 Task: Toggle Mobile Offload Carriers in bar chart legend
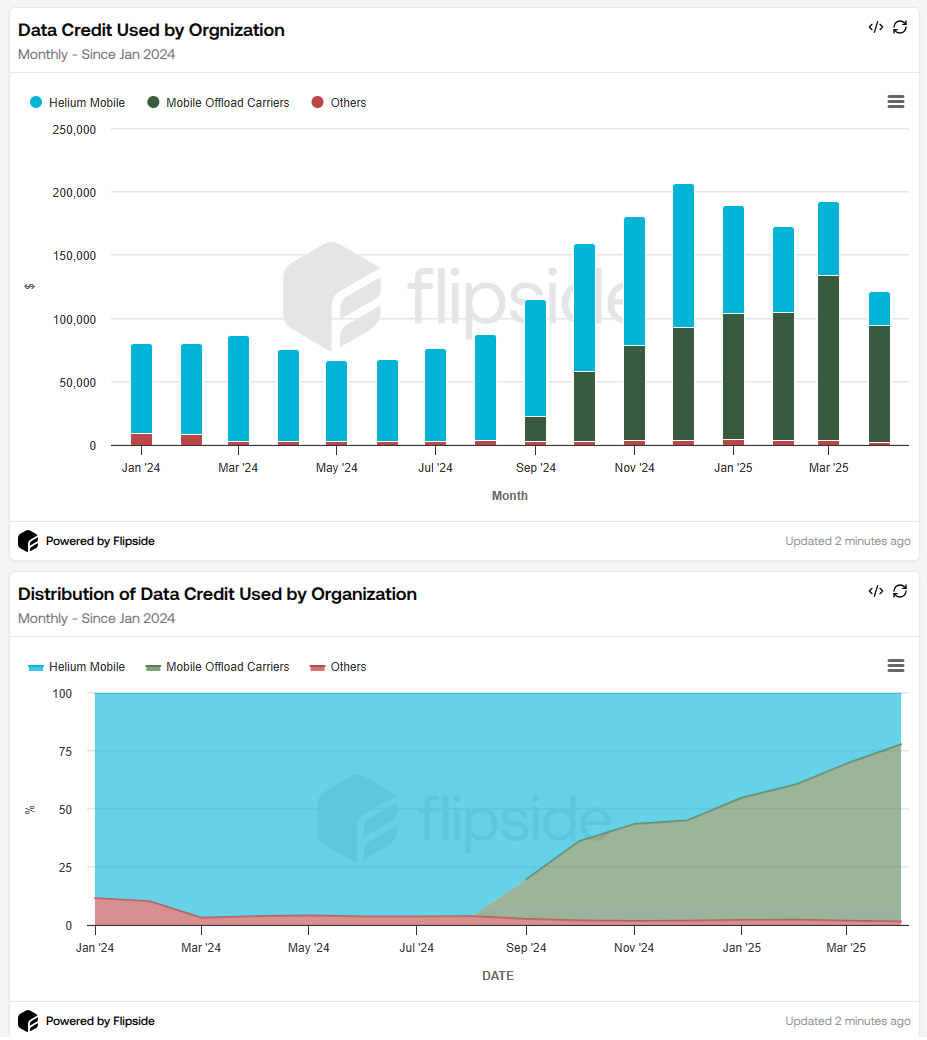(227, 103)
